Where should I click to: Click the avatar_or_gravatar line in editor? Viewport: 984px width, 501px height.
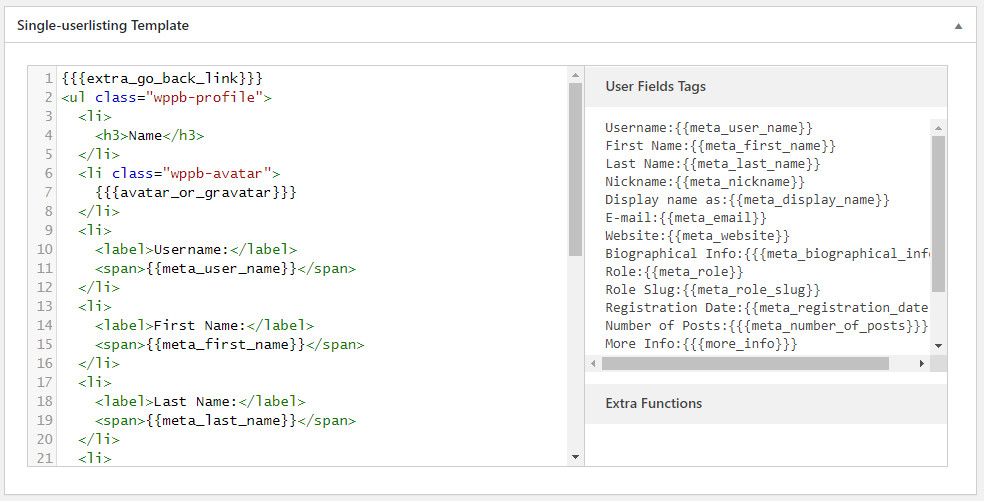coord(196,192)
